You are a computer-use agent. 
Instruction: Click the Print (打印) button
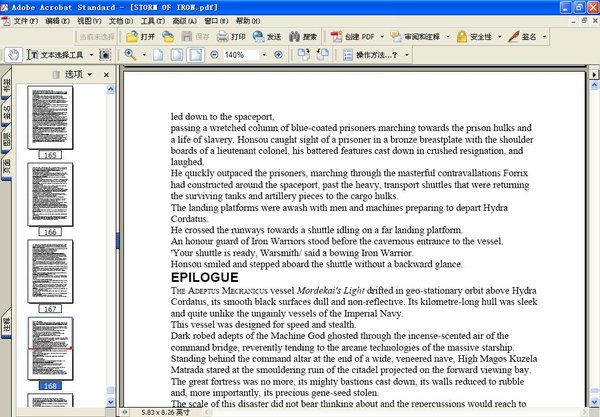click(x=231, y=37)
